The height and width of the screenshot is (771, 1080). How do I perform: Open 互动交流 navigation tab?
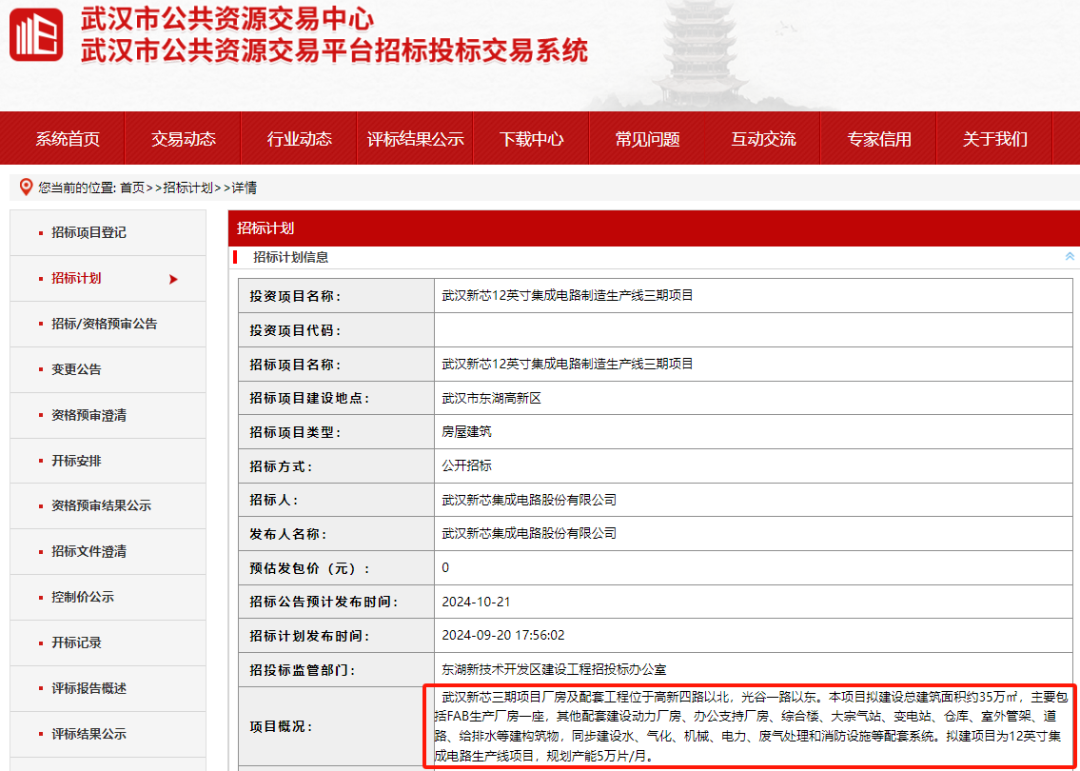763,139
